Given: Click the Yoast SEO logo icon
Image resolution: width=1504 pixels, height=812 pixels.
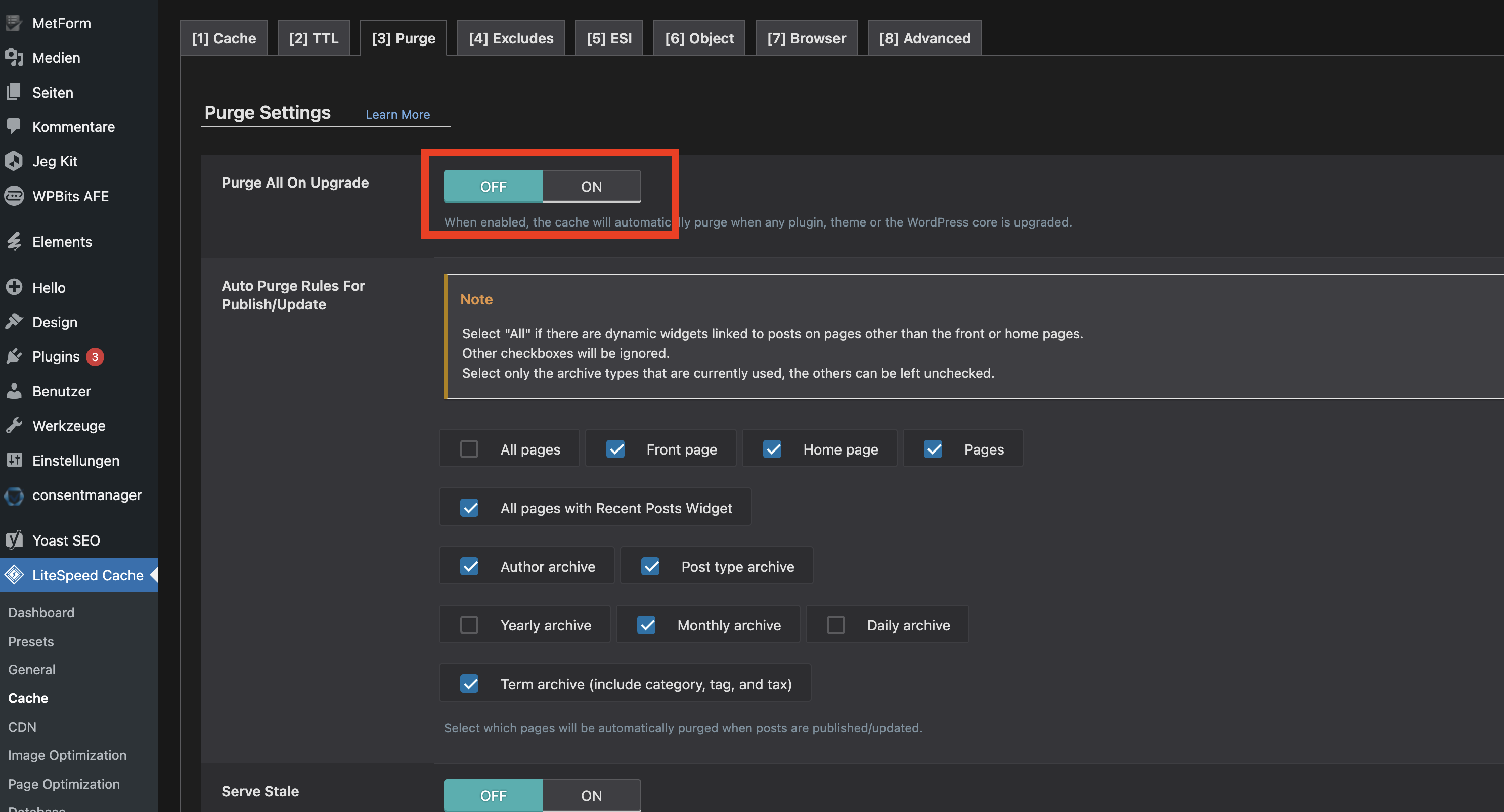Looking at the screenshot, I should click(x=14, y=540).
